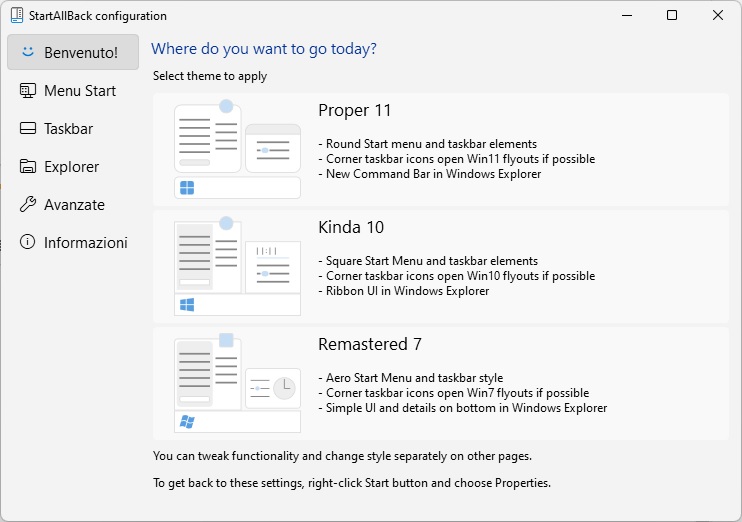Open the Benvenuto! welcome page

(73, 52)
